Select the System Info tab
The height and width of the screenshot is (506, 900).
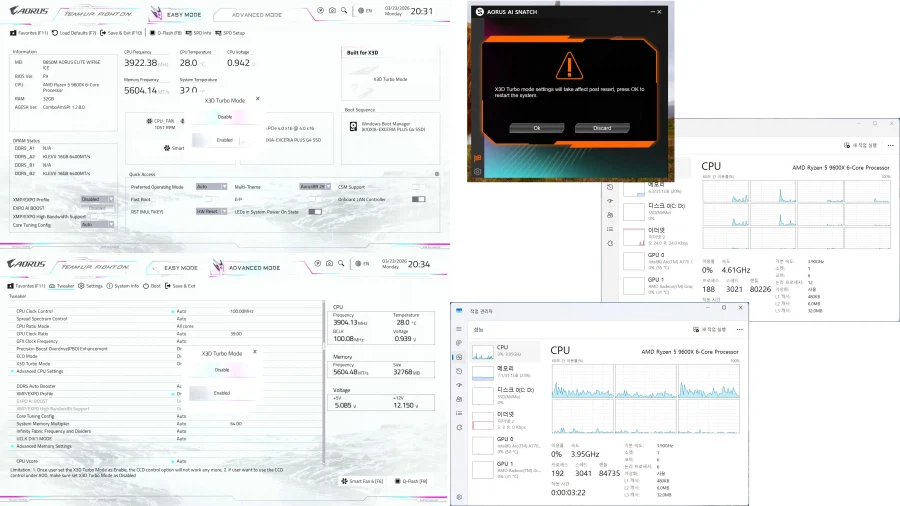pyautogui.click(x=122, y=286)
